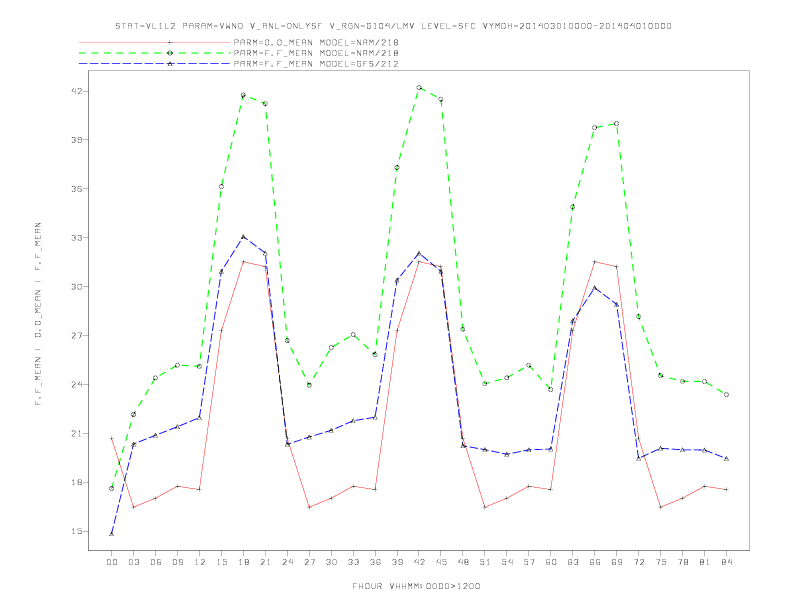Click red plus marker at hour 84

tap(726, 489)
